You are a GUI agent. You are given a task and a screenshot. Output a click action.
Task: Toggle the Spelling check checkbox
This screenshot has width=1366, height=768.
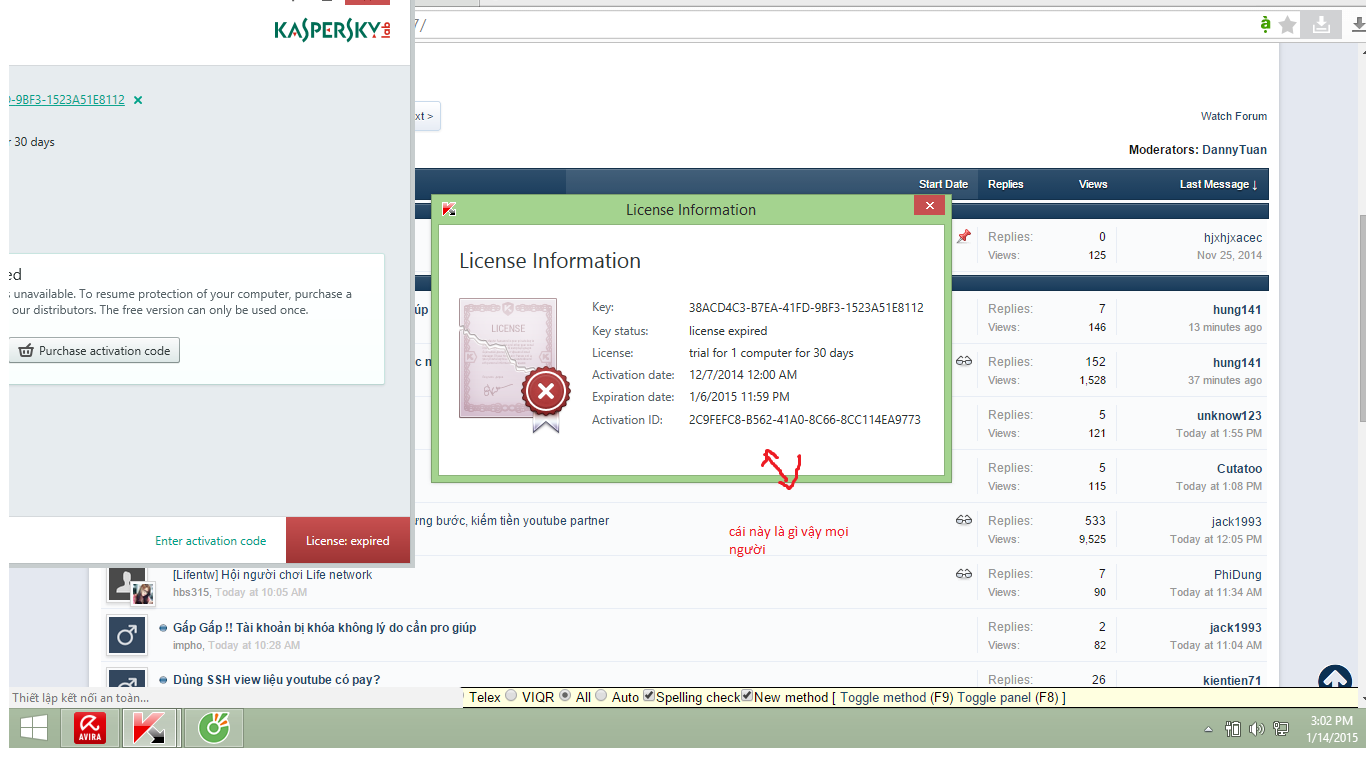(x=649, y=696)
